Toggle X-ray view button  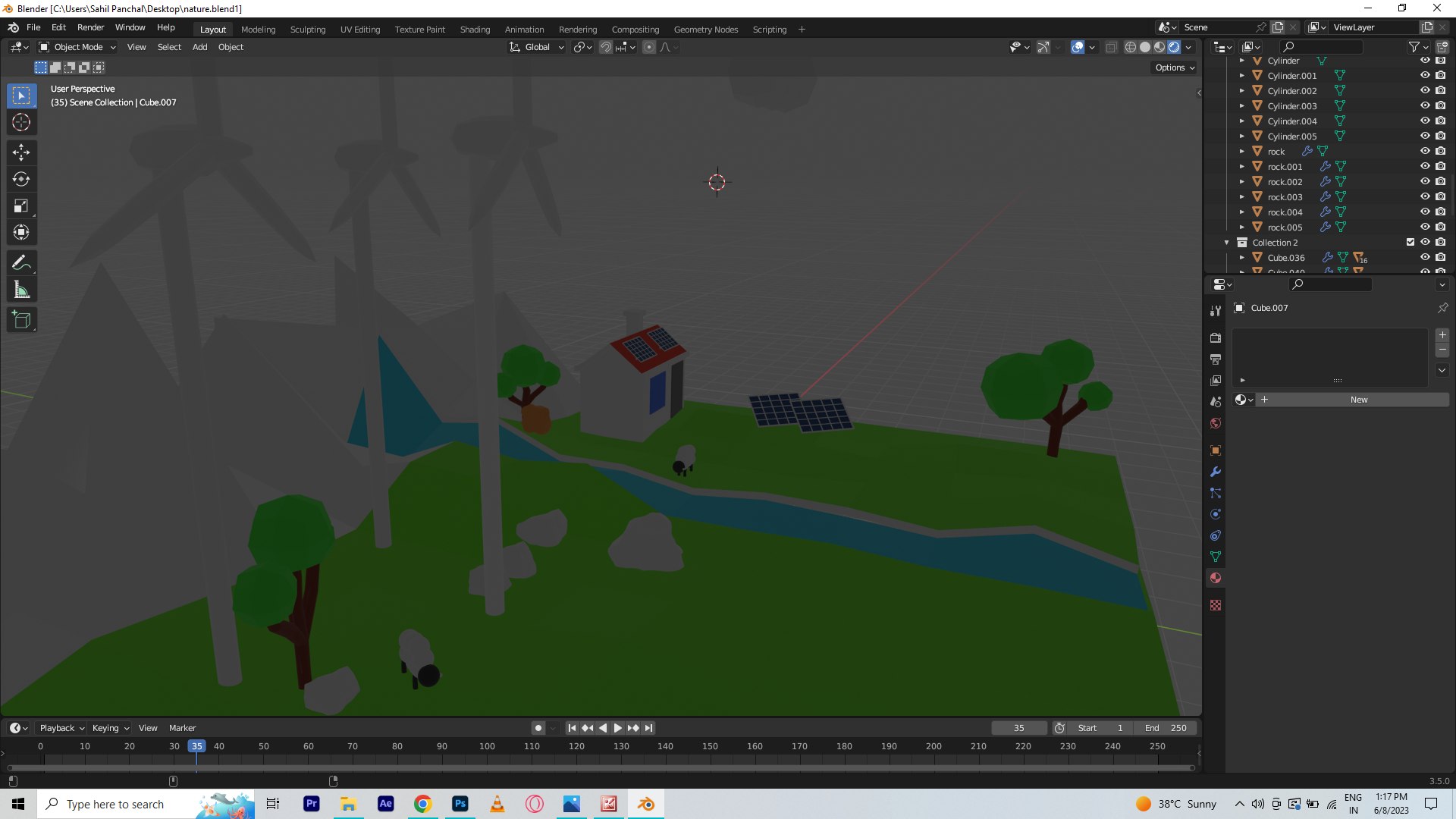(x=1111, y=47)
